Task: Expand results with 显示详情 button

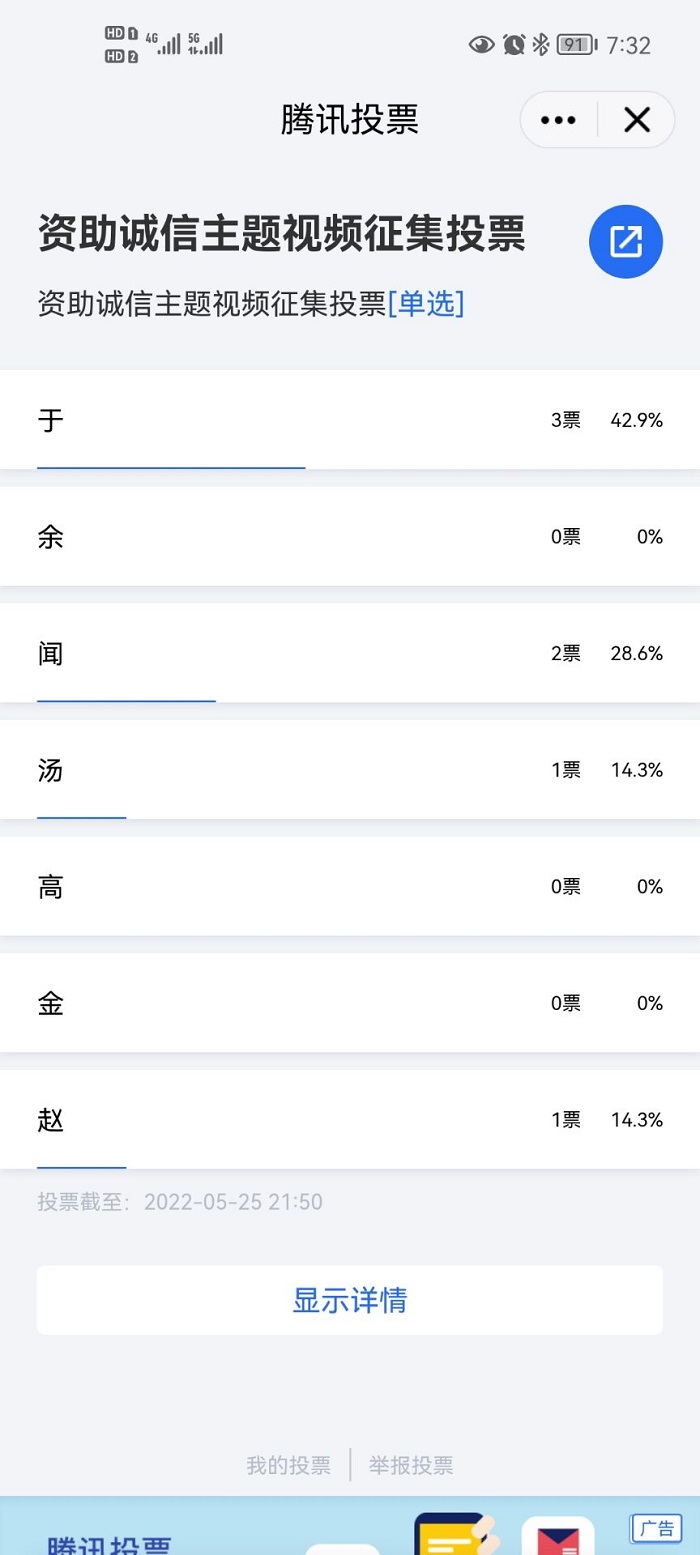Action: click(350, 1300)
